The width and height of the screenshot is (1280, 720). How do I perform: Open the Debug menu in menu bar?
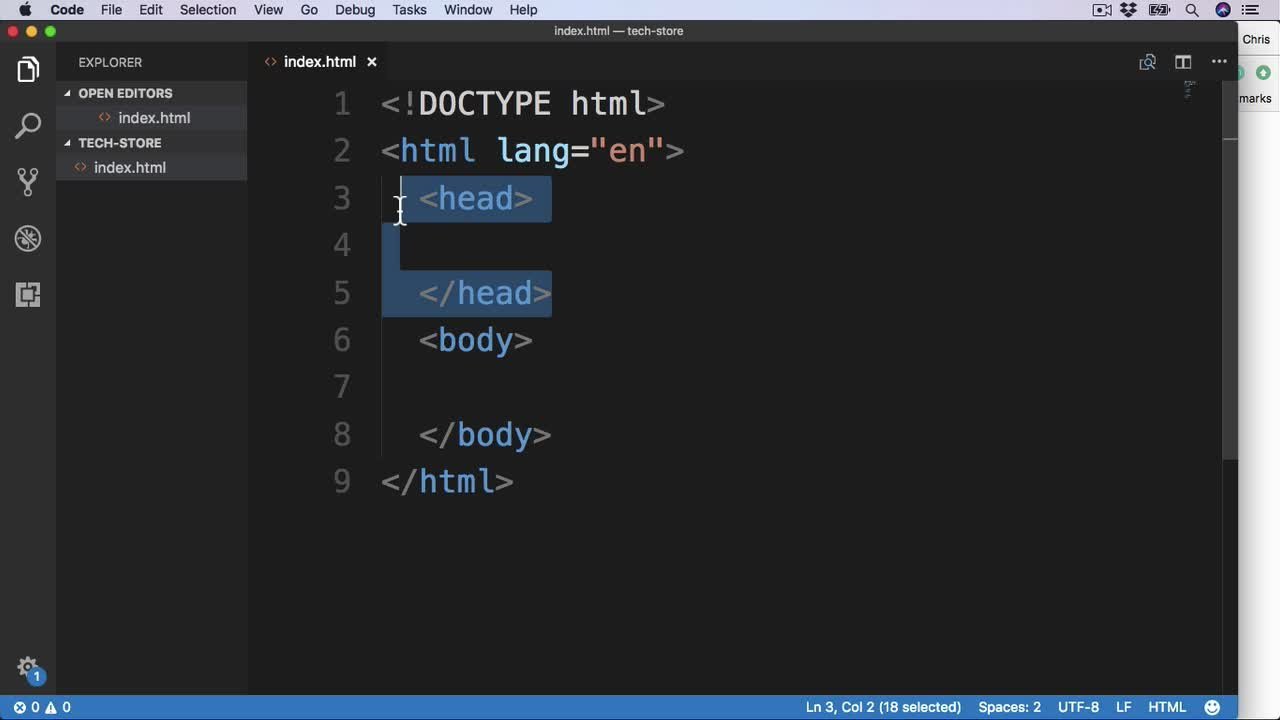(355, 10)
